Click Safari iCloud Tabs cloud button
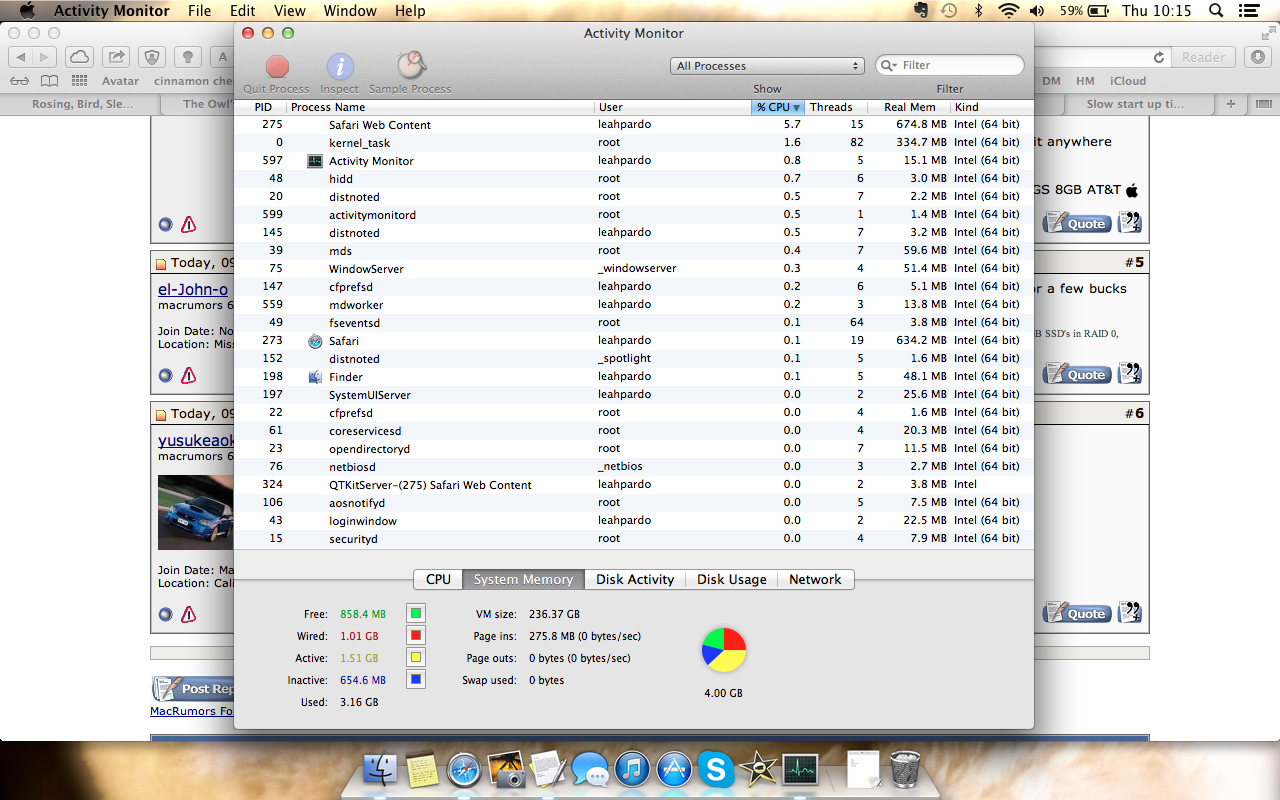 pyautogui.click(x=80, y=57)
